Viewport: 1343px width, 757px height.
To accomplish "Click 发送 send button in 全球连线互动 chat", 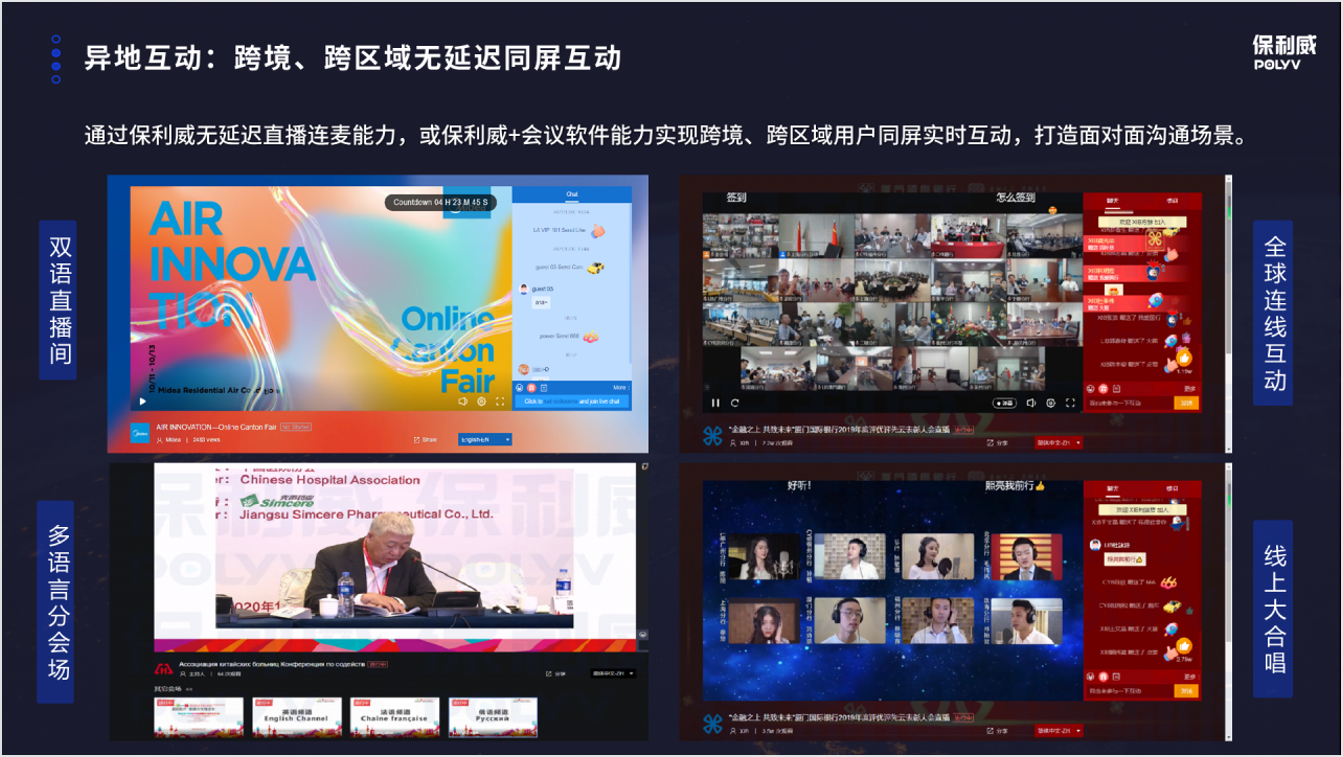I will pyautogui.click(x=1186, y=403).
